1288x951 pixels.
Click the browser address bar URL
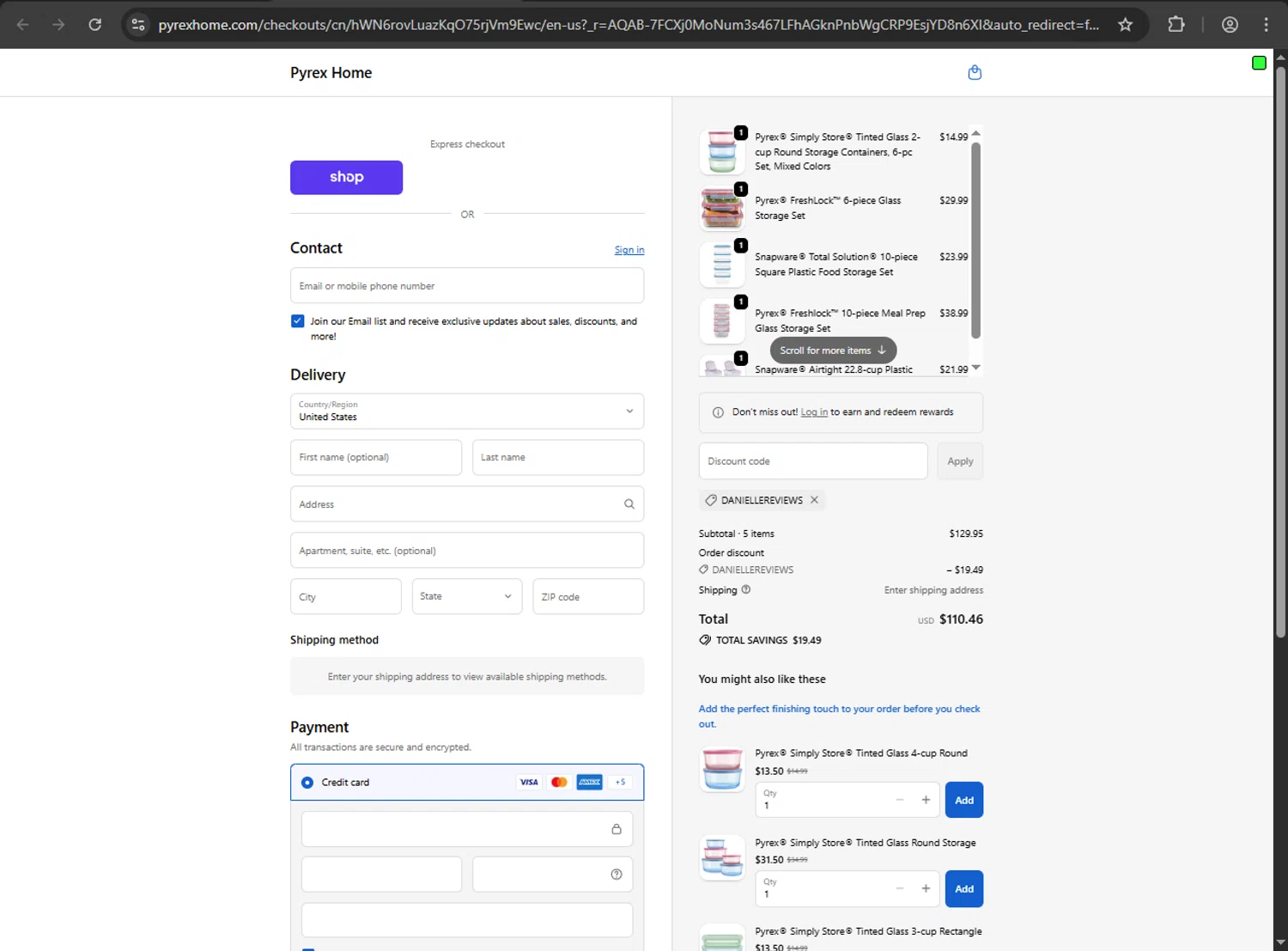[629, 25]
